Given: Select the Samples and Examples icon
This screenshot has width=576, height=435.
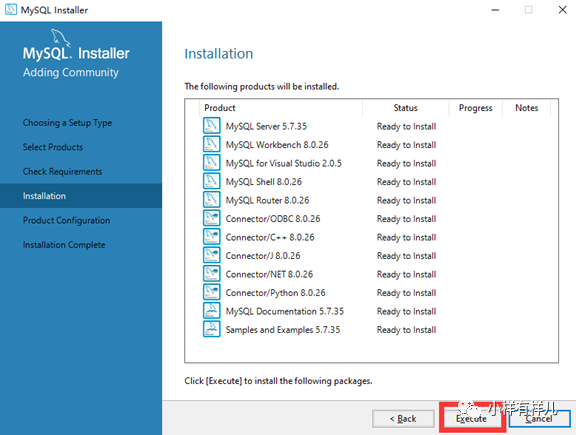Looking at the screenshot, I should pos(212,329).
